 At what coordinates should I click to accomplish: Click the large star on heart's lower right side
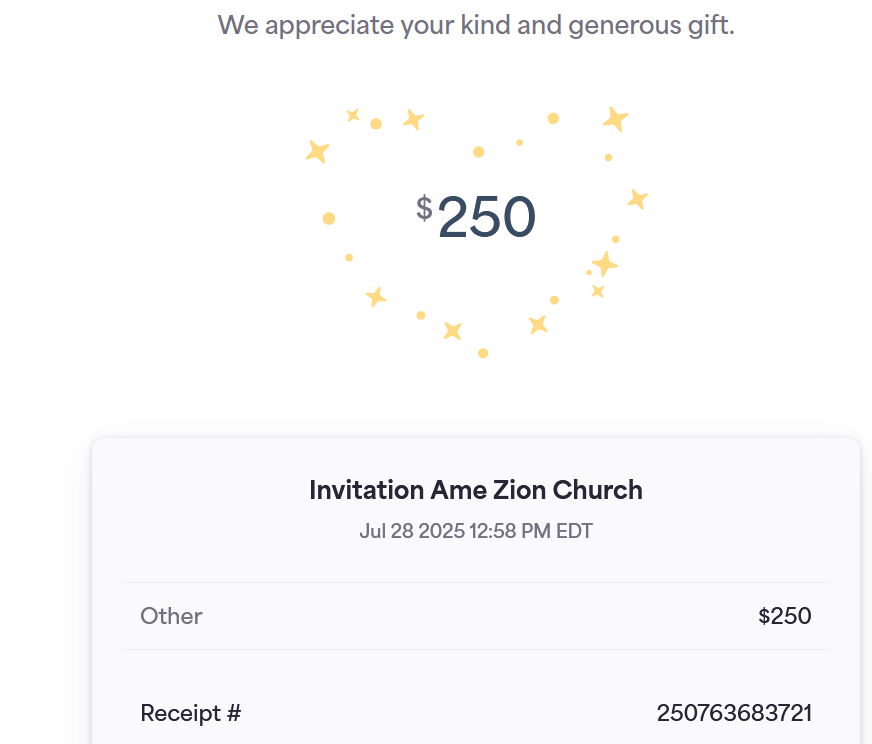(604, 264)
